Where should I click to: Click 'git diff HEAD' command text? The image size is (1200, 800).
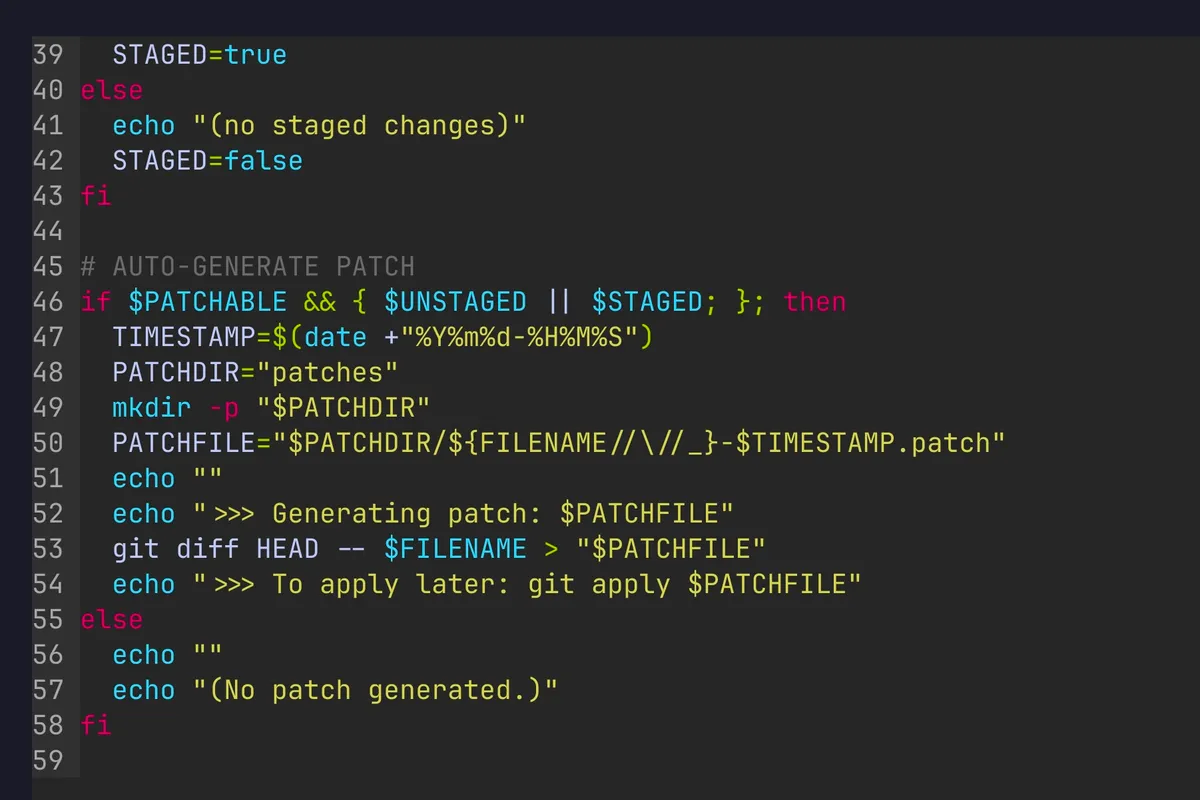215,549
